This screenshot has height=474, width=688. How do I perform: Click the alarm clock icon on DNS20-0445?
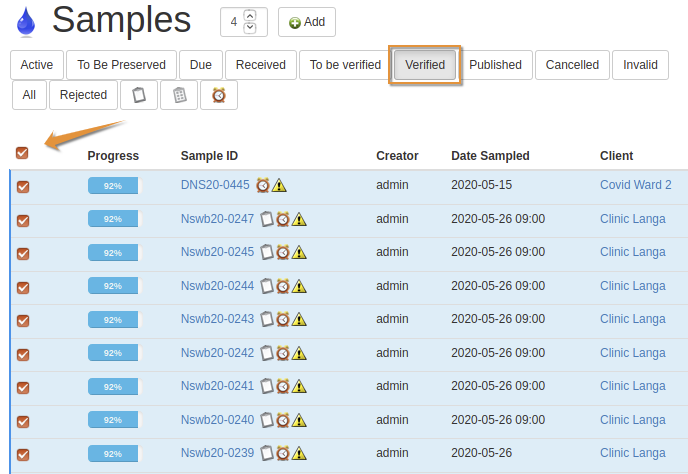pos(263,185)
